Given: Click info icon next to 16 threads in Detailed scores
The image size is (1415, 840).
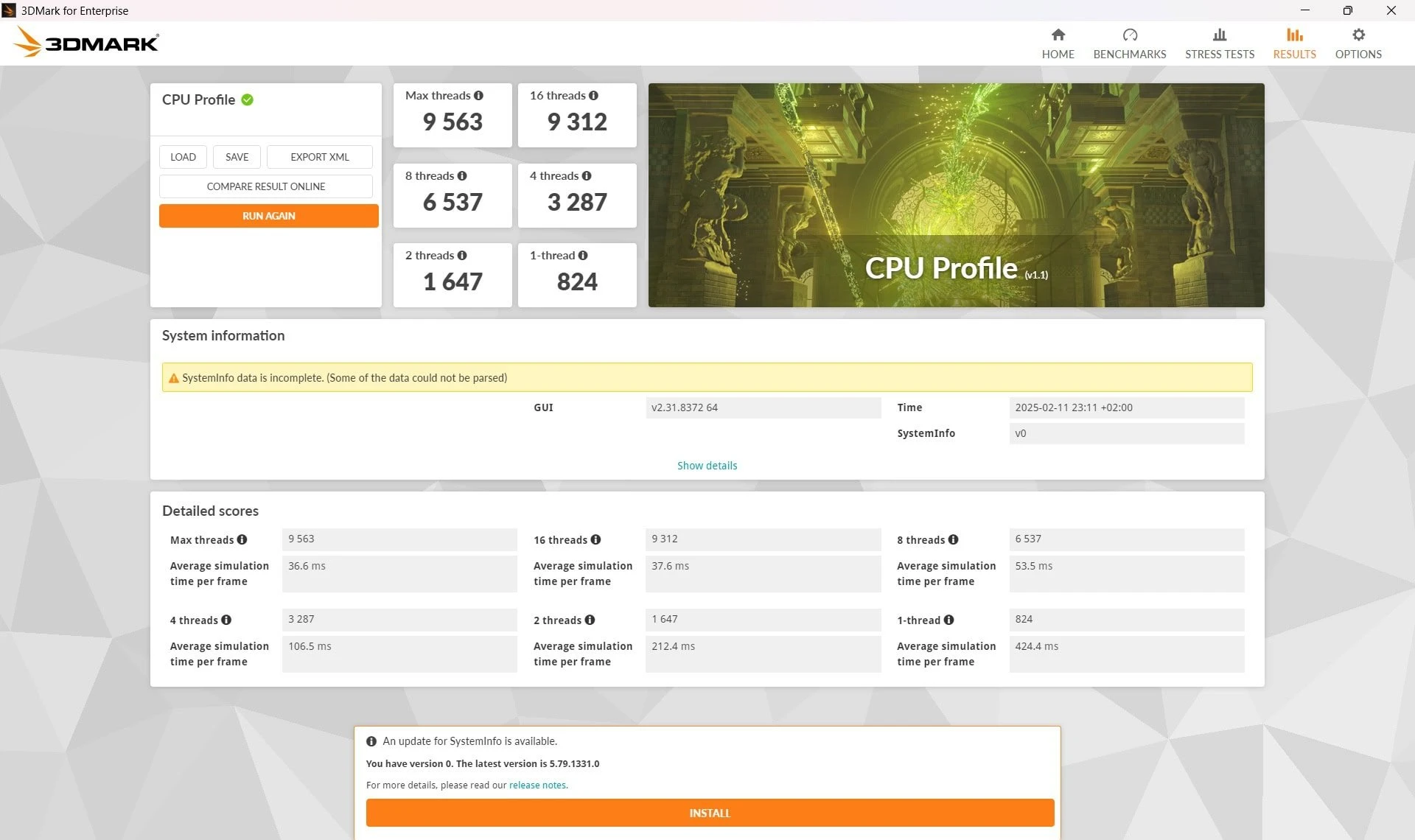Looking at the screenshot, I should point(595,539).
